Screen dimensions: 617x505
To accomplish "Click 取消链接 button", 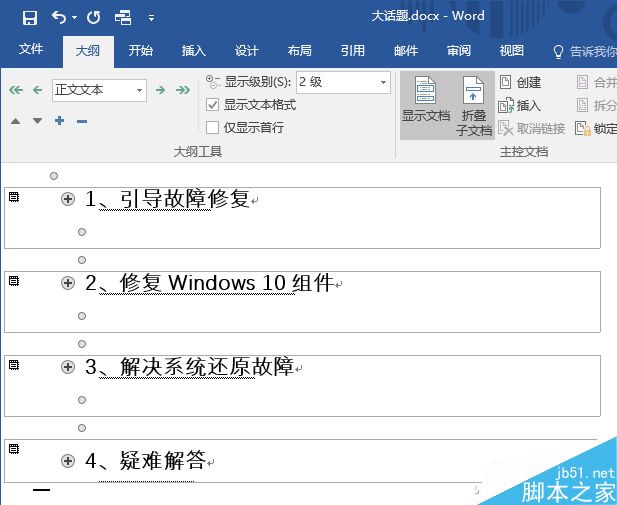I will [x=532, y=128].
